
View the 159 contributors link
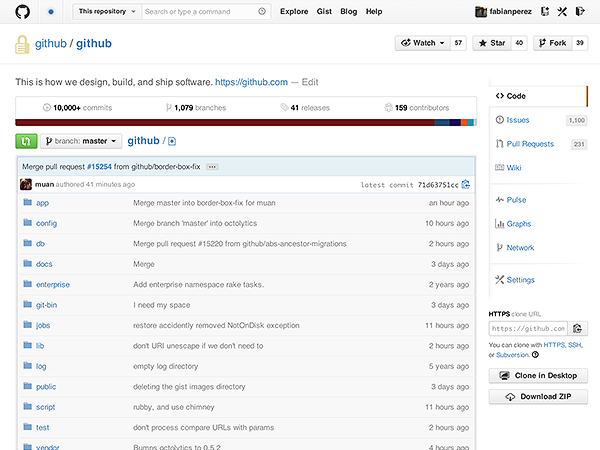click(416, 108)
